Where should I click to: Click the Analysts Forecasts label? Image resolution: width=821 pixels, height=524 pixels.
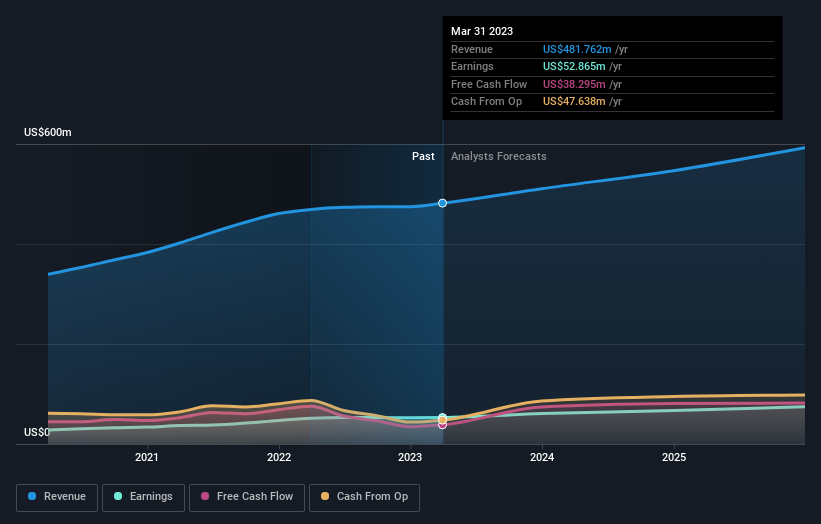[x=498, y=157]
